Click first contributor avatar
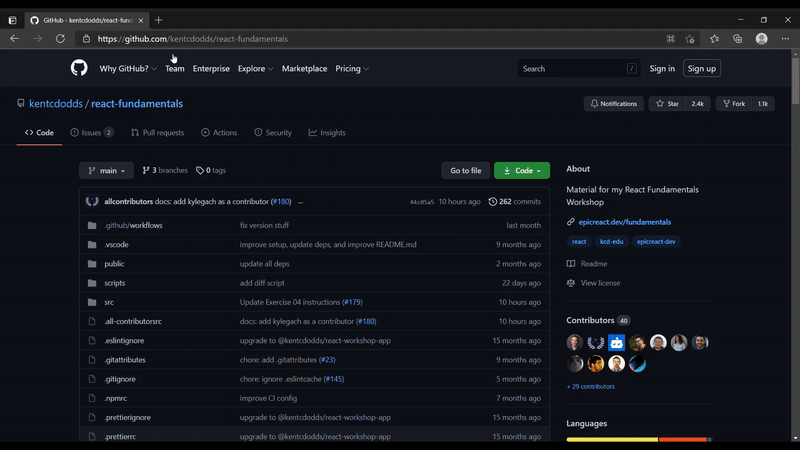Screen dimensions: 800x450 pos(574,342)
